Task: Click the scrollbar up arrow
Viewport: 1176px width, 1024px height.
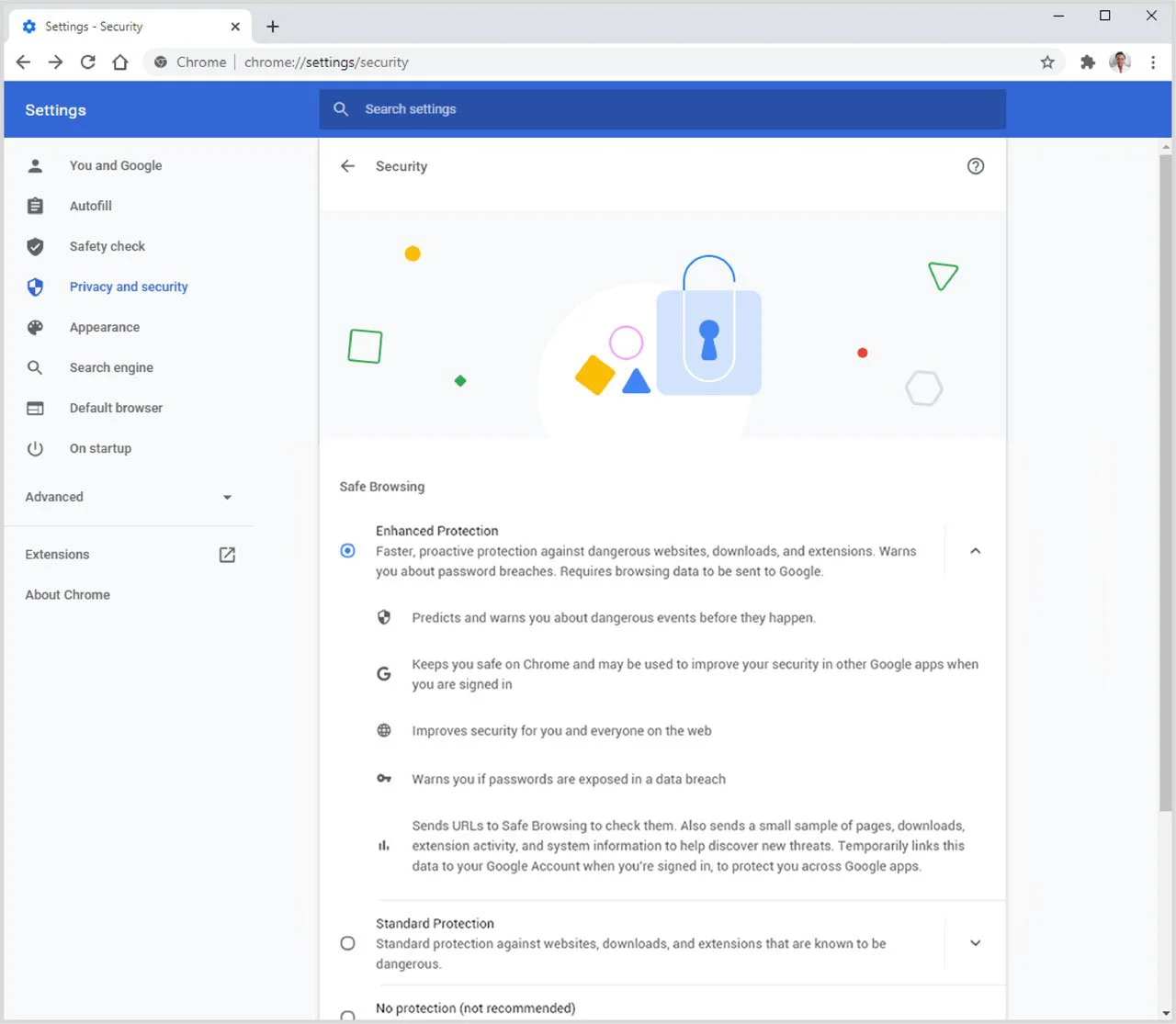Action: pyautogui.click(x=1165, y=146)
